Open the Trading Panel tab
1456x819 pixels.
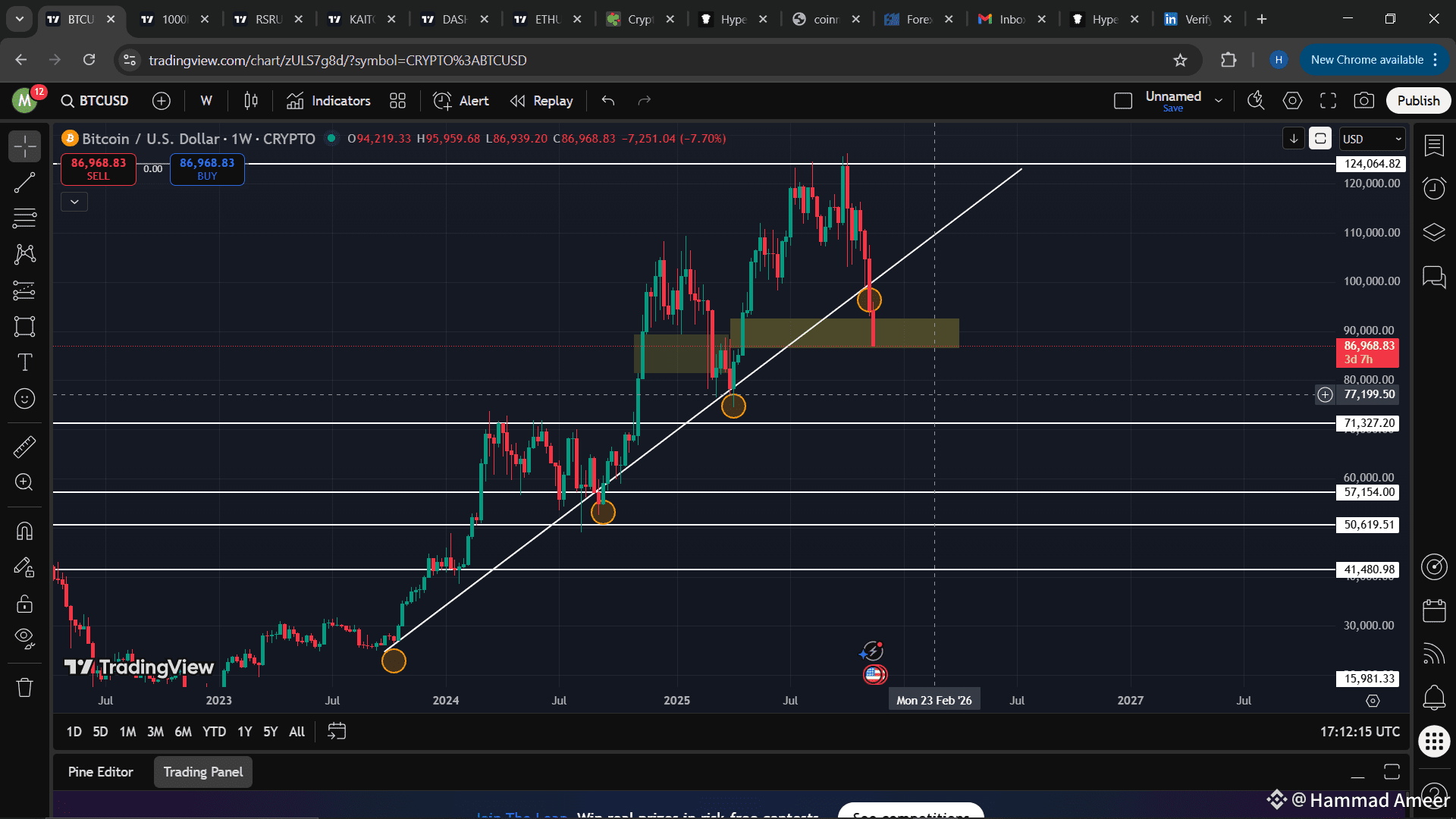point(203,772)
